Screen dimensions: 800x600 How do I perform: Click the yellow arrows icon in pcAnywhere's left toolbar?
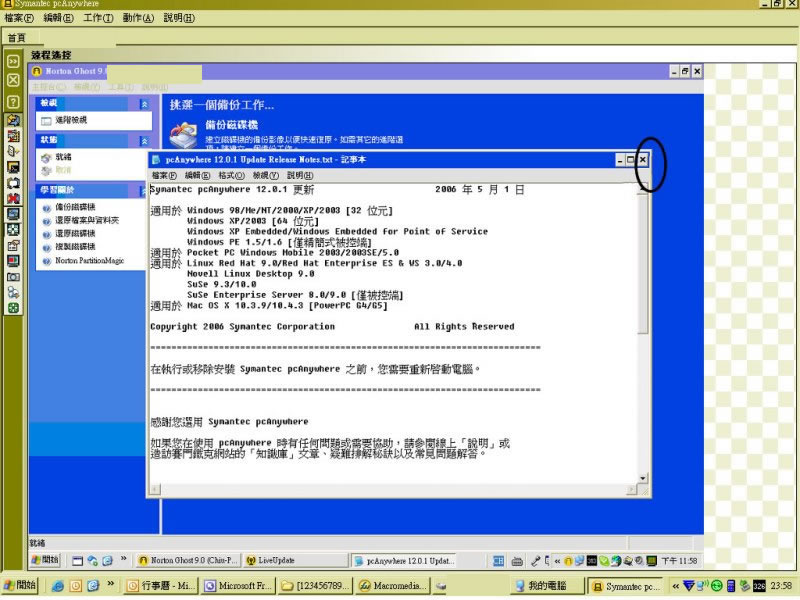[x=13, y=120]
